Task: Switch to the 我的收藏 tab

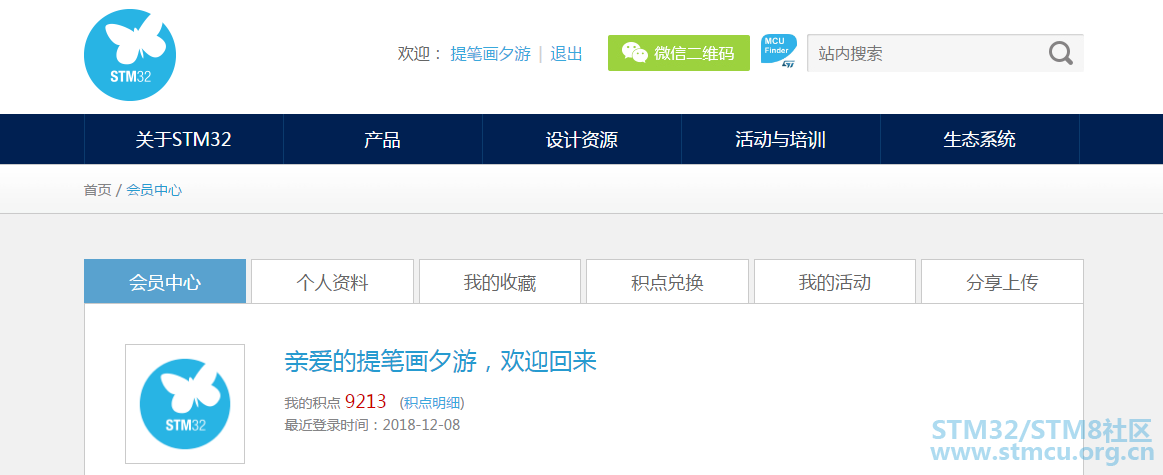Action: 500,281
